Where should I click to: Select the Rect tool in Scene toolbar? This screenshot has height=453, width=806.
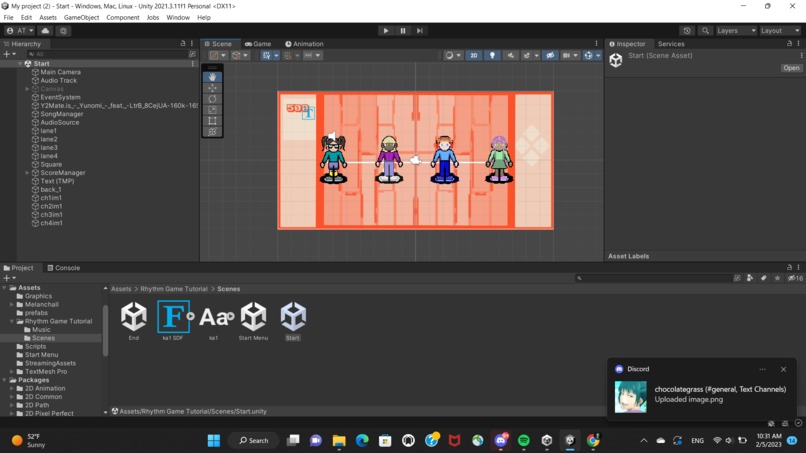coord(212,121)
